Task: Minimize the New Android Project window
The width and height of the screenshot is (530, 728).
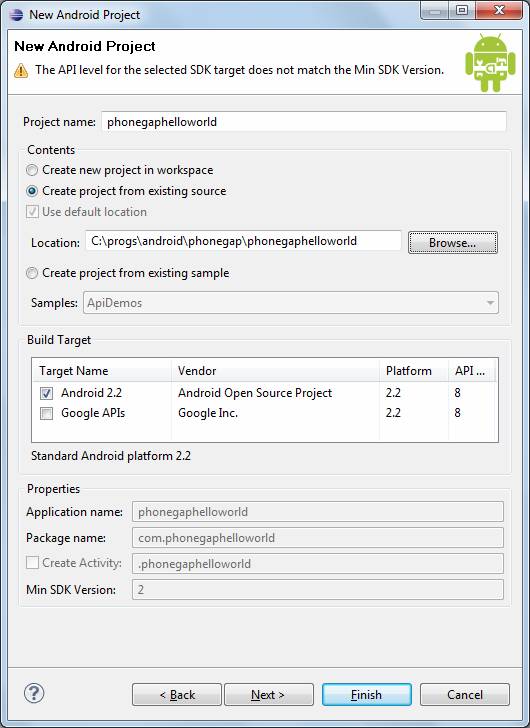Action: coord(435,10)
